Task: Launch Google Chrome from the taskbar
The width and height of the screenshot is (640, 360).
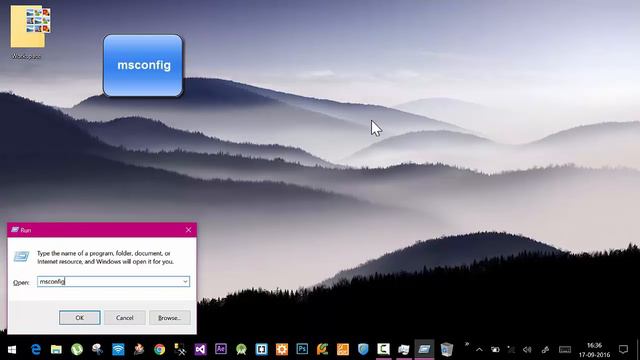Action: 159,349
